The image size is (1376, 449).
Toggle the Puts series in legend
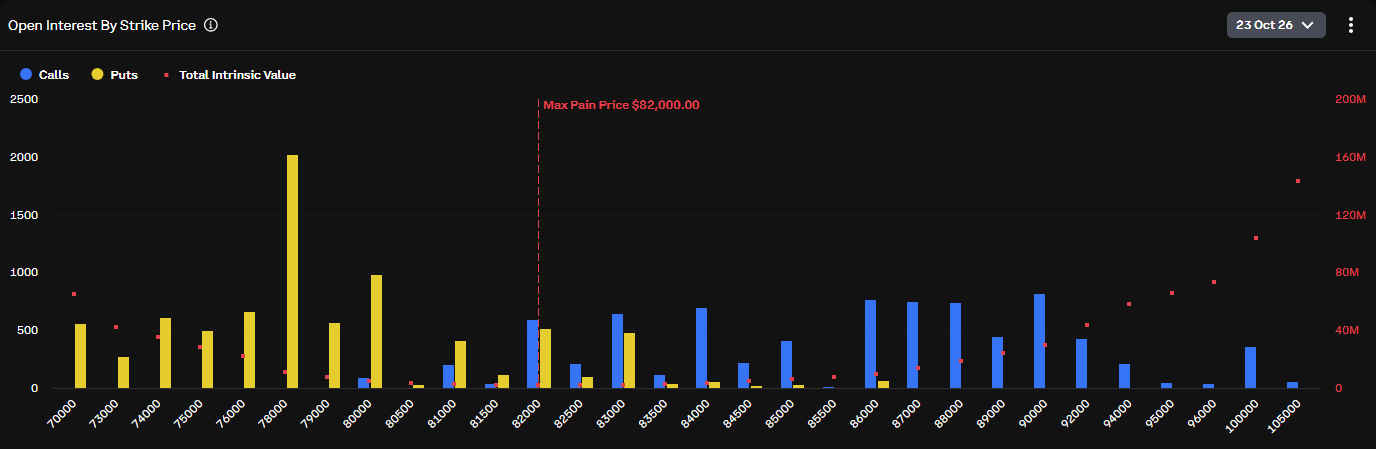coord(115,74)
